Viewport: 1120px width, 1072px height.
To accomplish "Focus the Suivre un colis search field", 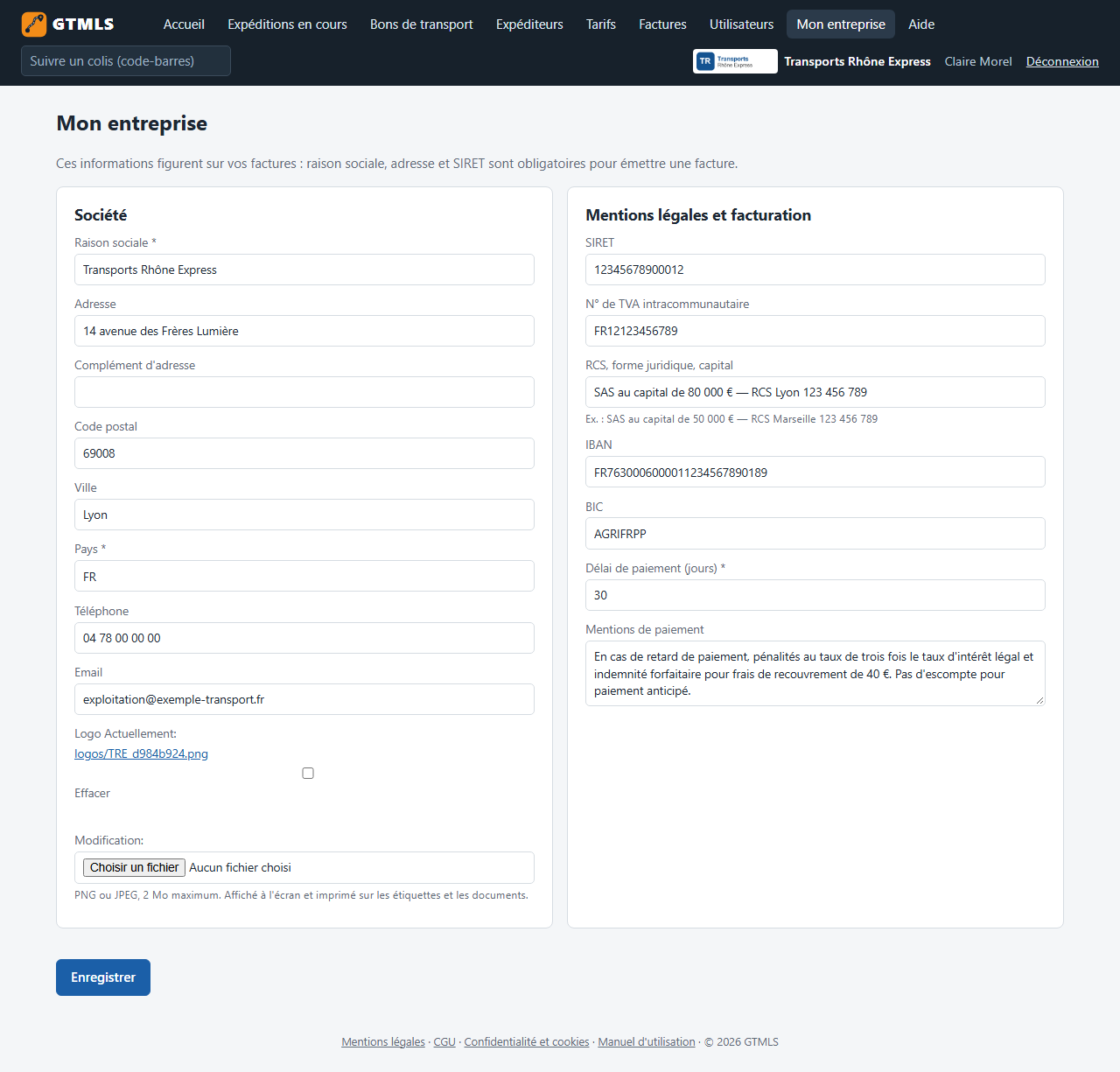I will pyautogui.click(x=126, y=61).
